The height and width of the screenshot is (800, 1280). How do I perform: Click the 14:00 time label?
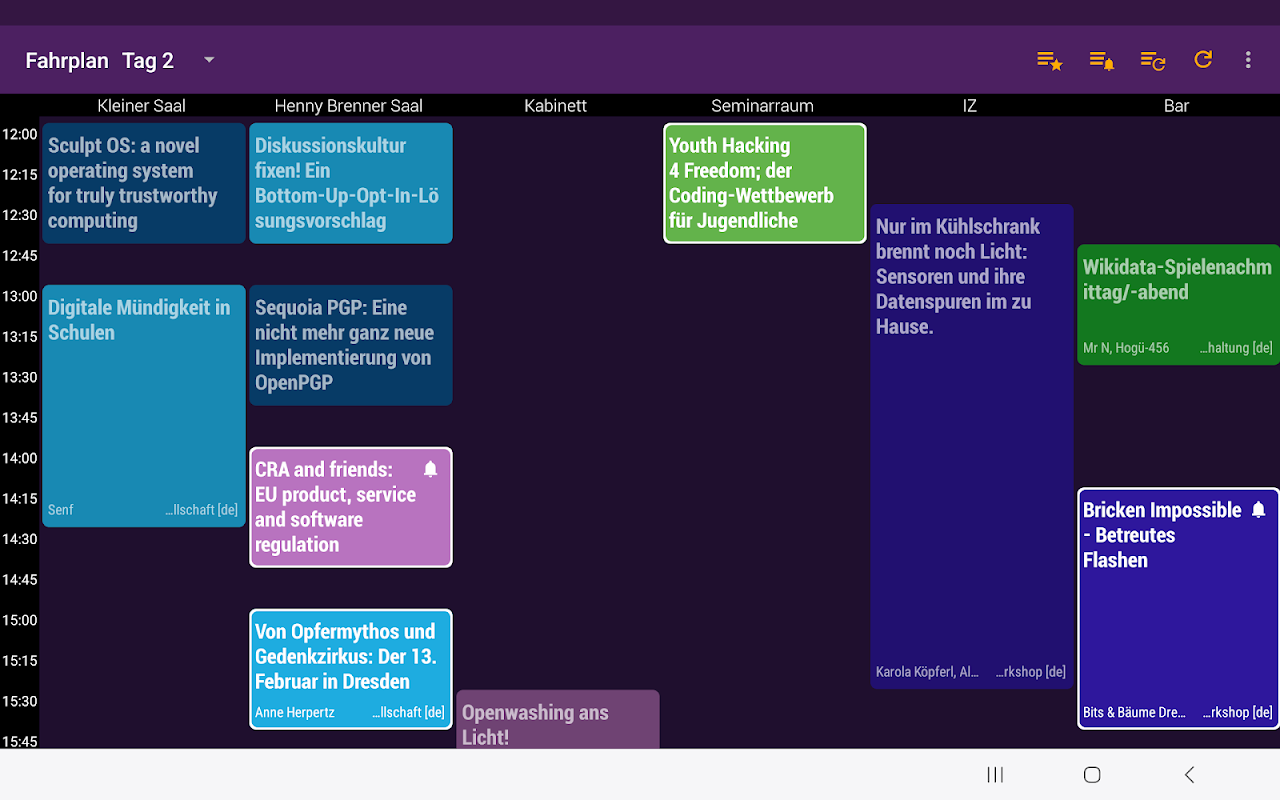coord(20,458)
